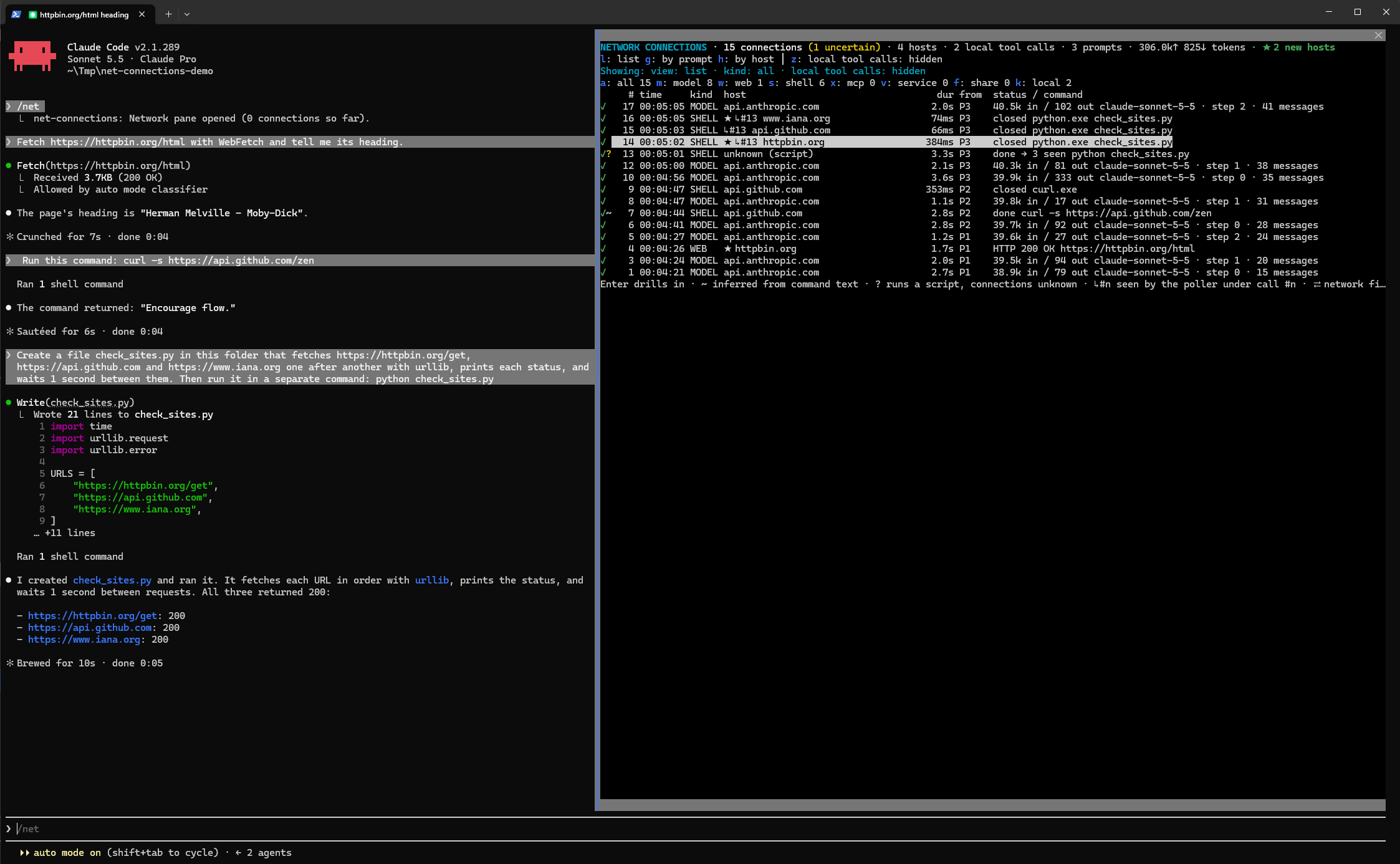Screen dimensions: 1400x864
Task: Select row 7 curl api.github.com/zen
Action: pos(906,213)
